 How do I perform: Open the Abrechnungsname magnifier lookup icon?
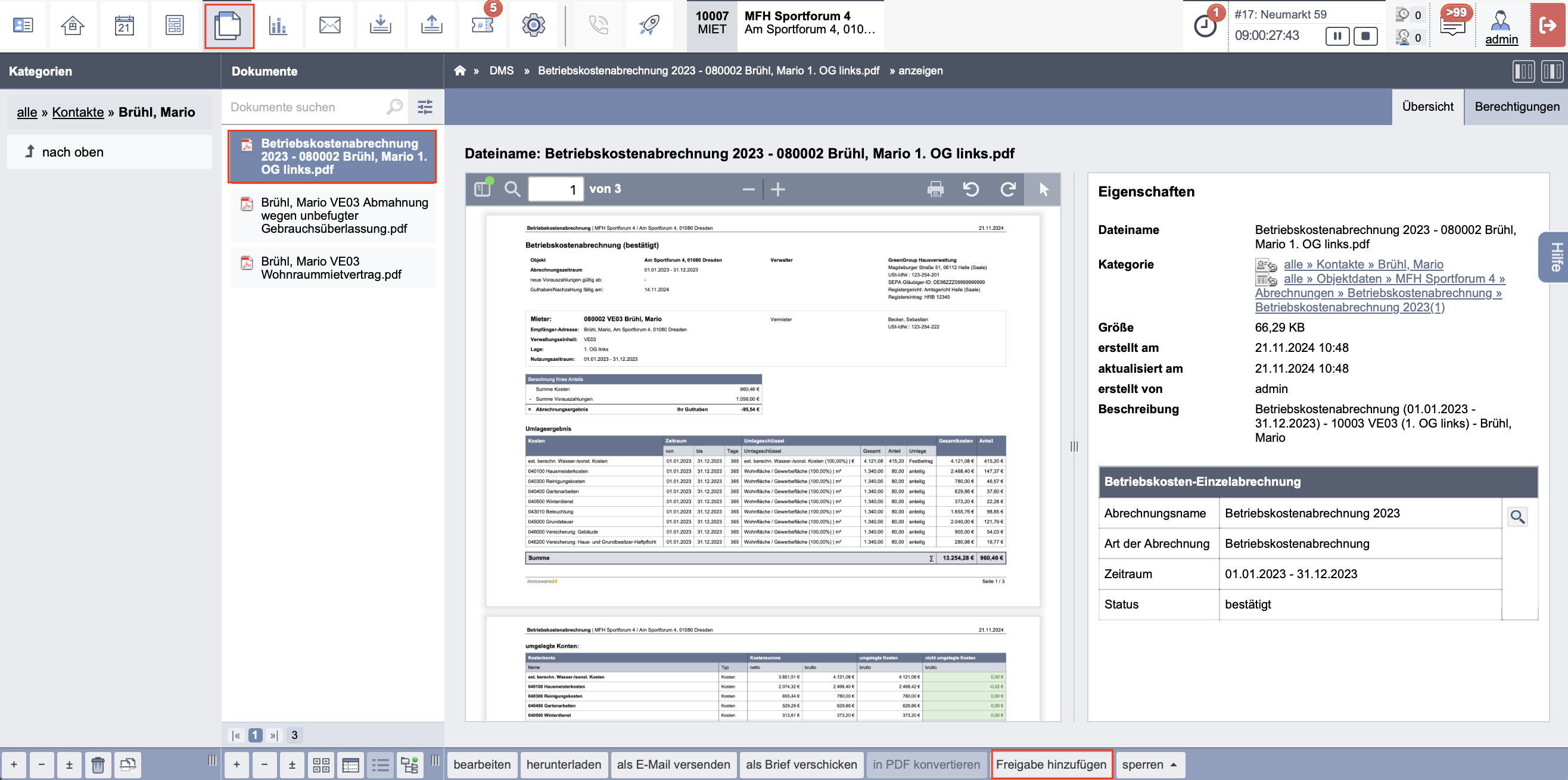coord(1517,517)
